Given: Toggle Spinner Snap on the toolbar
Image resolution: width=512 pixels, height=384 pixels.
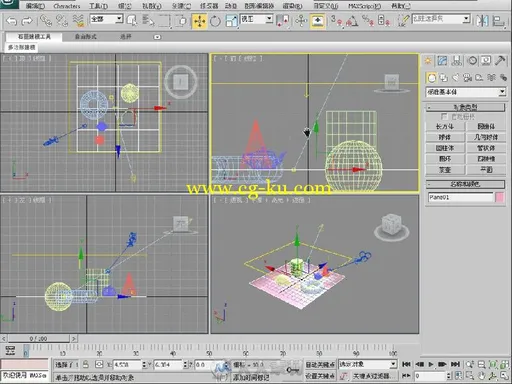Looking at the screenshot, I should (x=384, y=21).
